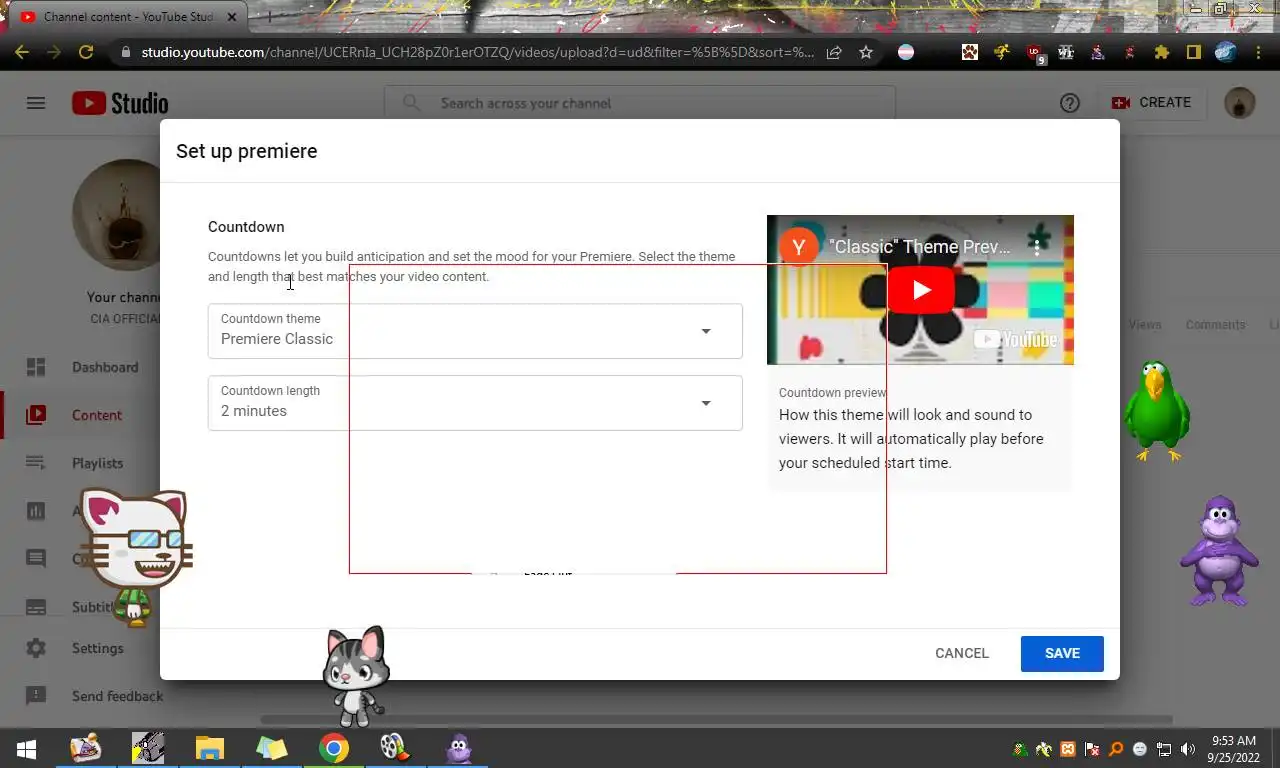
Task: Click the Settings gear icon
Action: (x=36, y=648)
